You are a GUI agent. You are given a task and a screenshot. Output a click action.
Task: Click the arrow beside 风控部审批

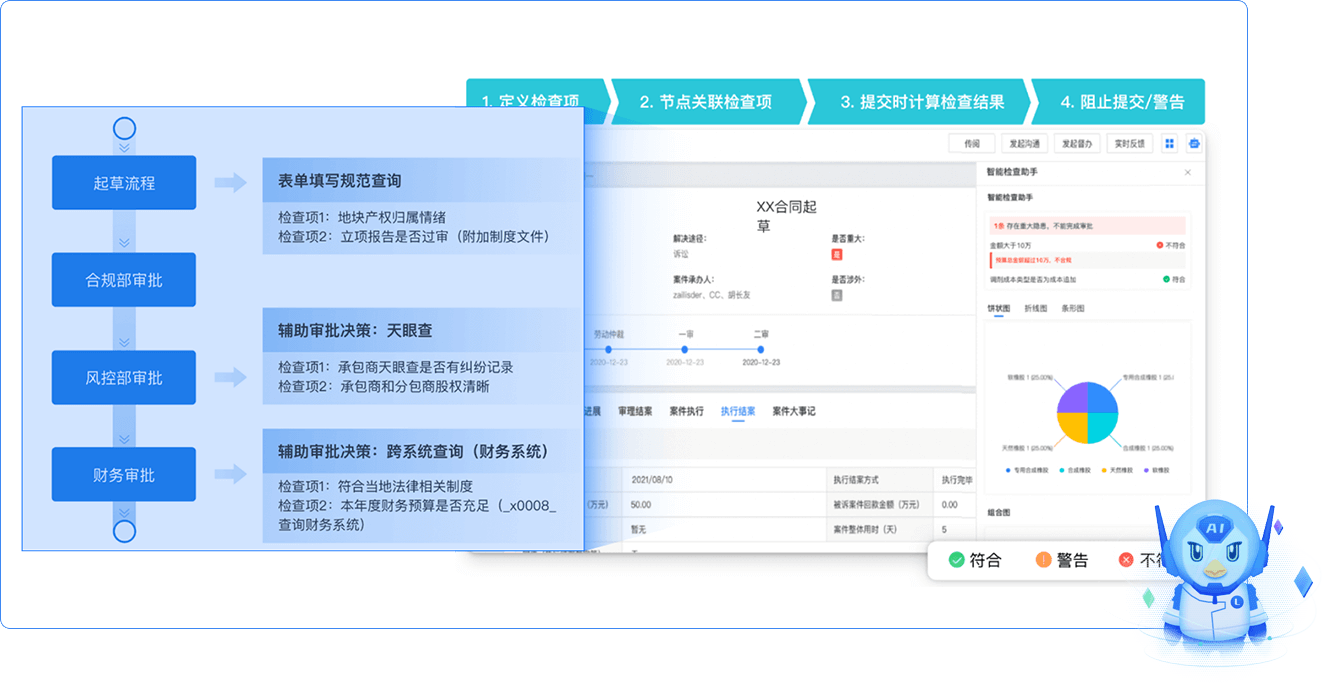230,377
